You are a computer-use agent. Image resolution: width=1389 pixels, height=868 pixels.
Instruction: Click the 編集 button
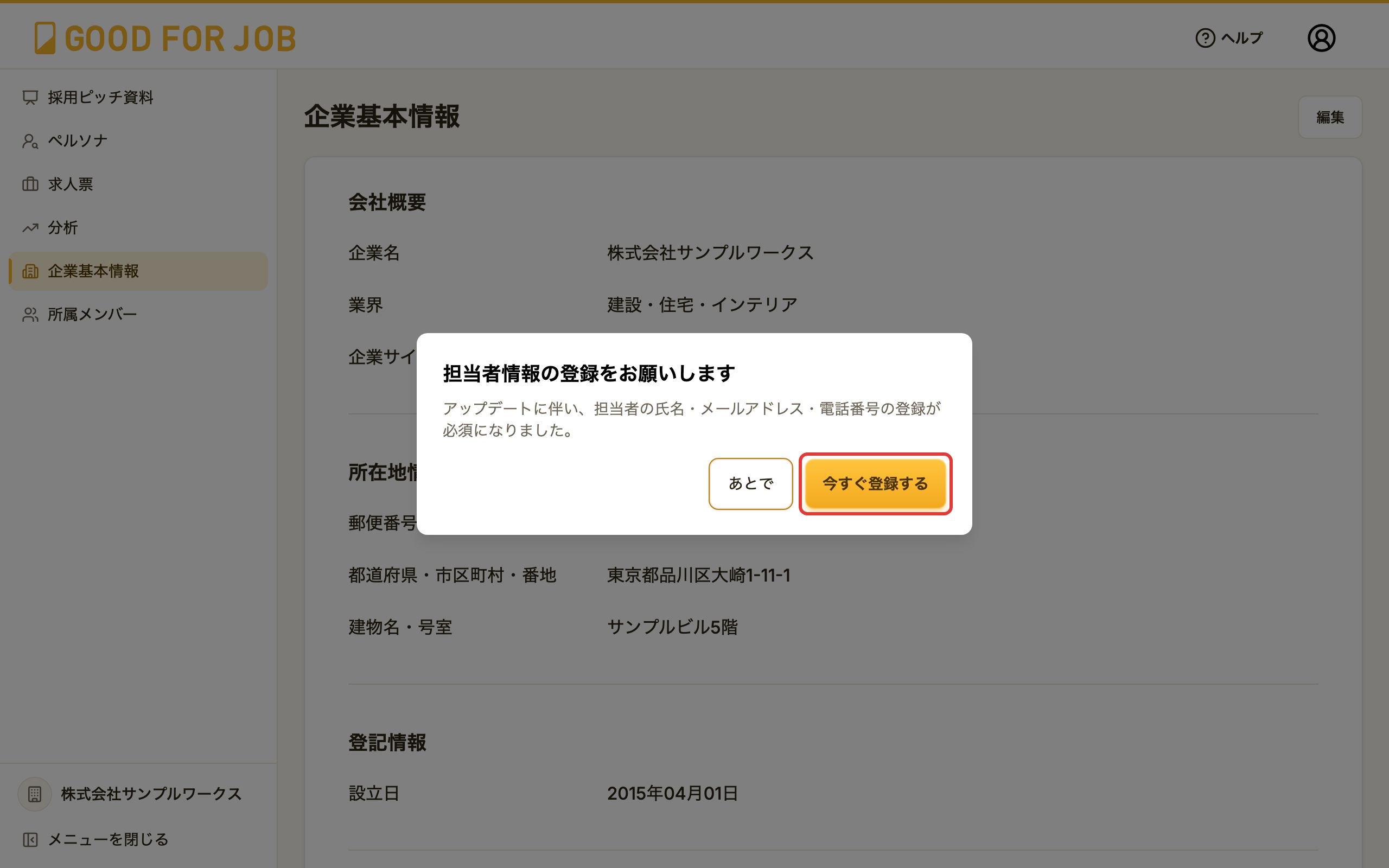click(1330, 117)
